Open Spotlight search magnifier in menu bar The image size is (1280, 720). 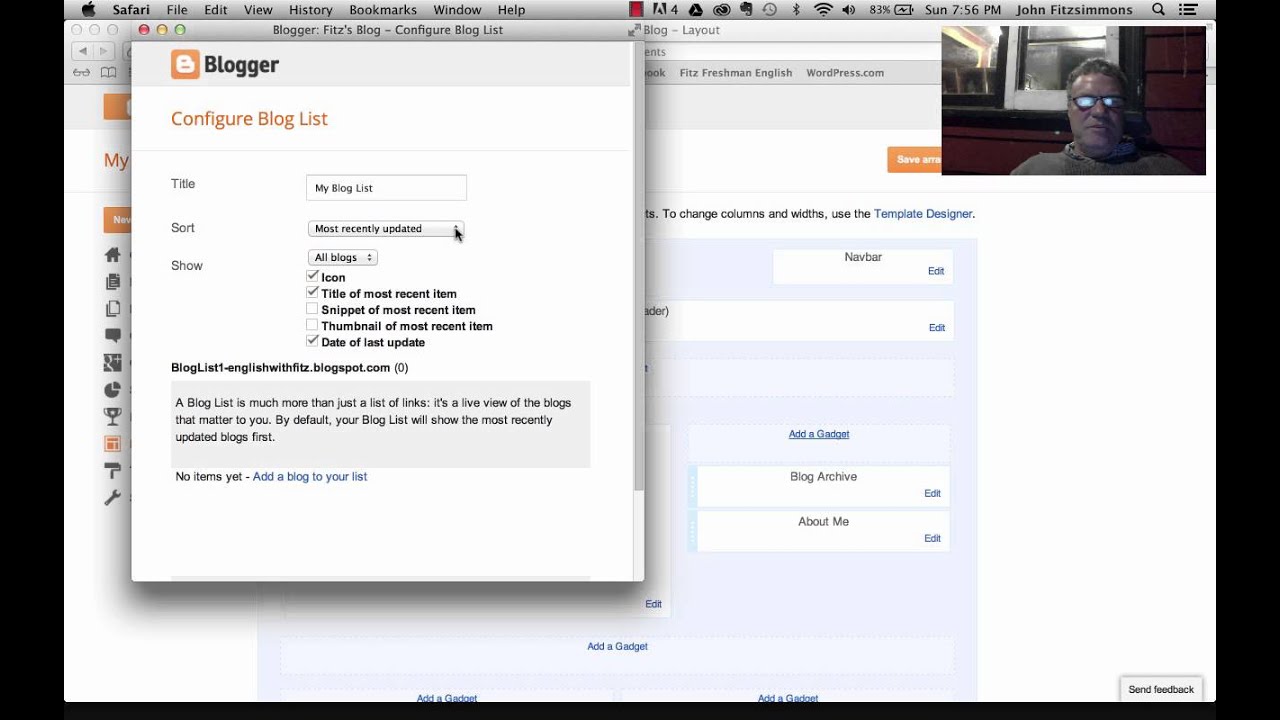coord(1158,10)
